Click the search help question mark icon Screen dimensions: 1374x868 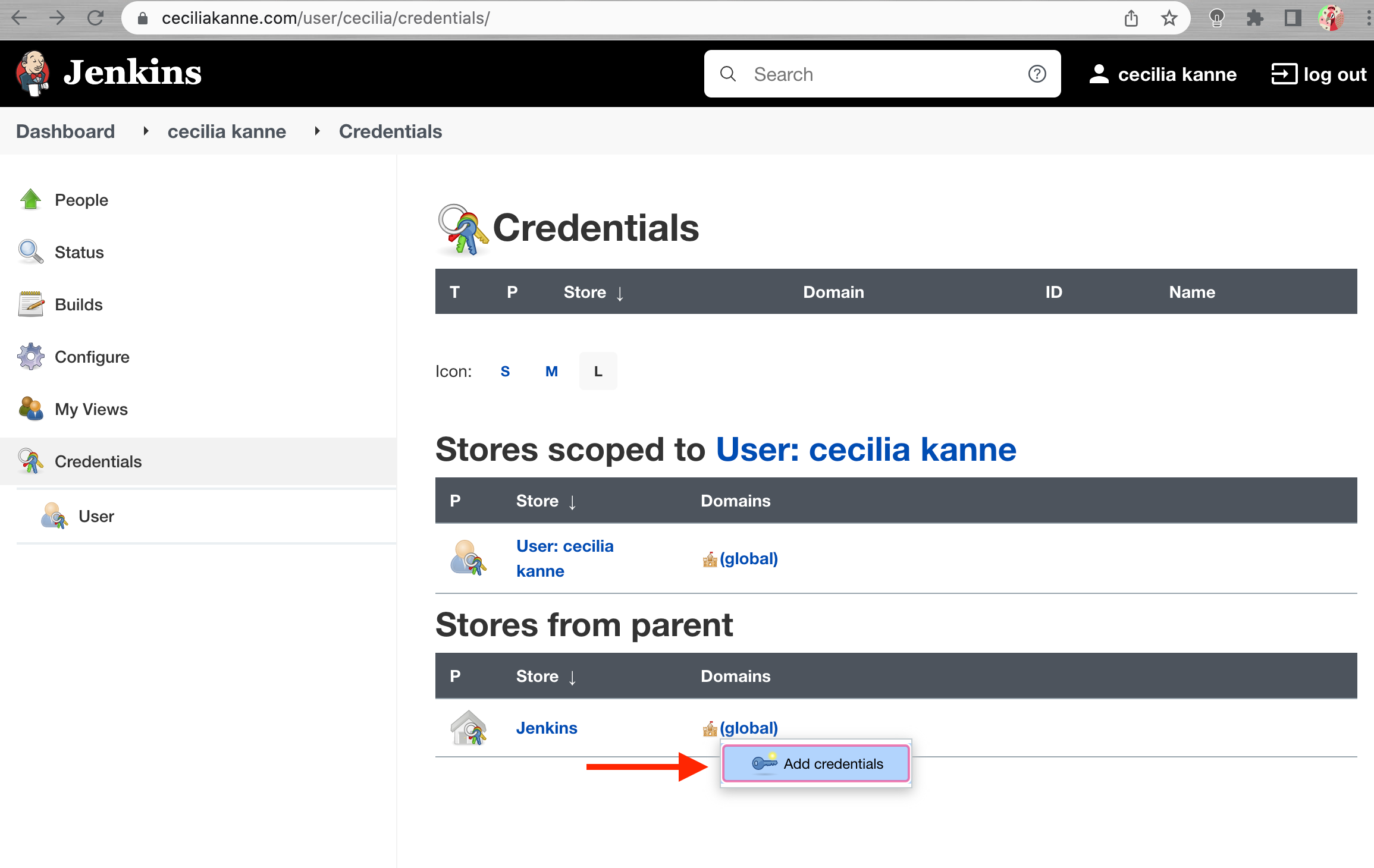[x=1037, y=74]
